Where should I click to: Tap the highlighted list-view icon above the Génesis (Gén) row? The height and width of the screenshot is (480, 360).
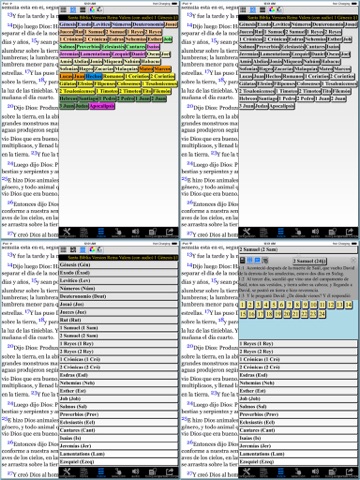pyautogui.click(x=83, y=250)
